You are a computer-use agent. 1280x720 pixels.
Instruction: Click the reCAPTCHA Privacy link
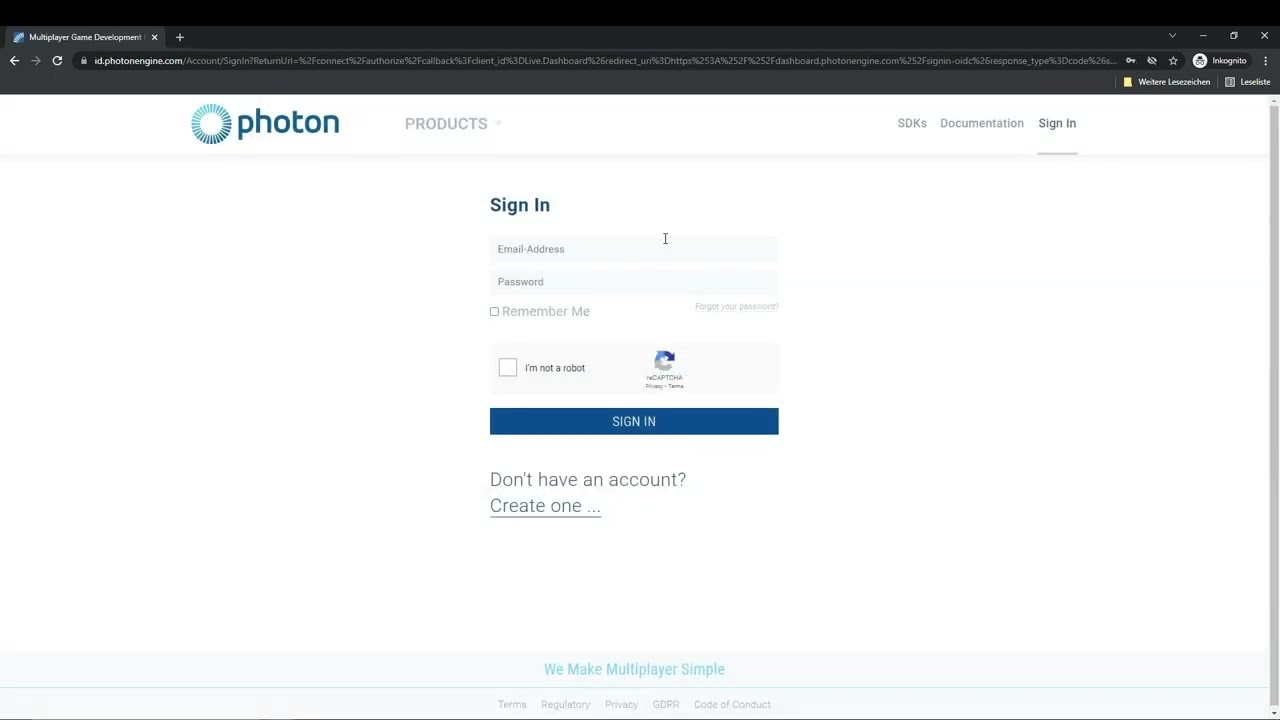coord(654,386)
